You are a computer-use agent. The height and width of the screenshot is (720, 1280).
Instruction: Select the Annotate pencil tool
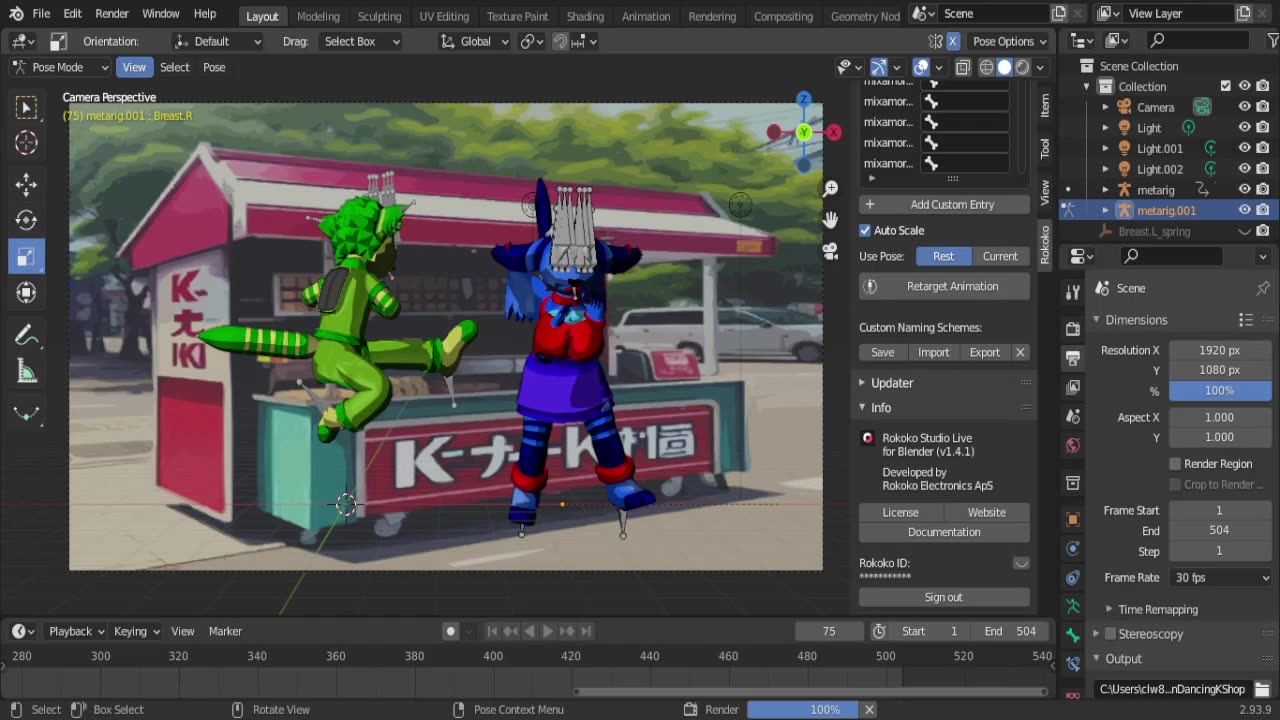point(26,336)
